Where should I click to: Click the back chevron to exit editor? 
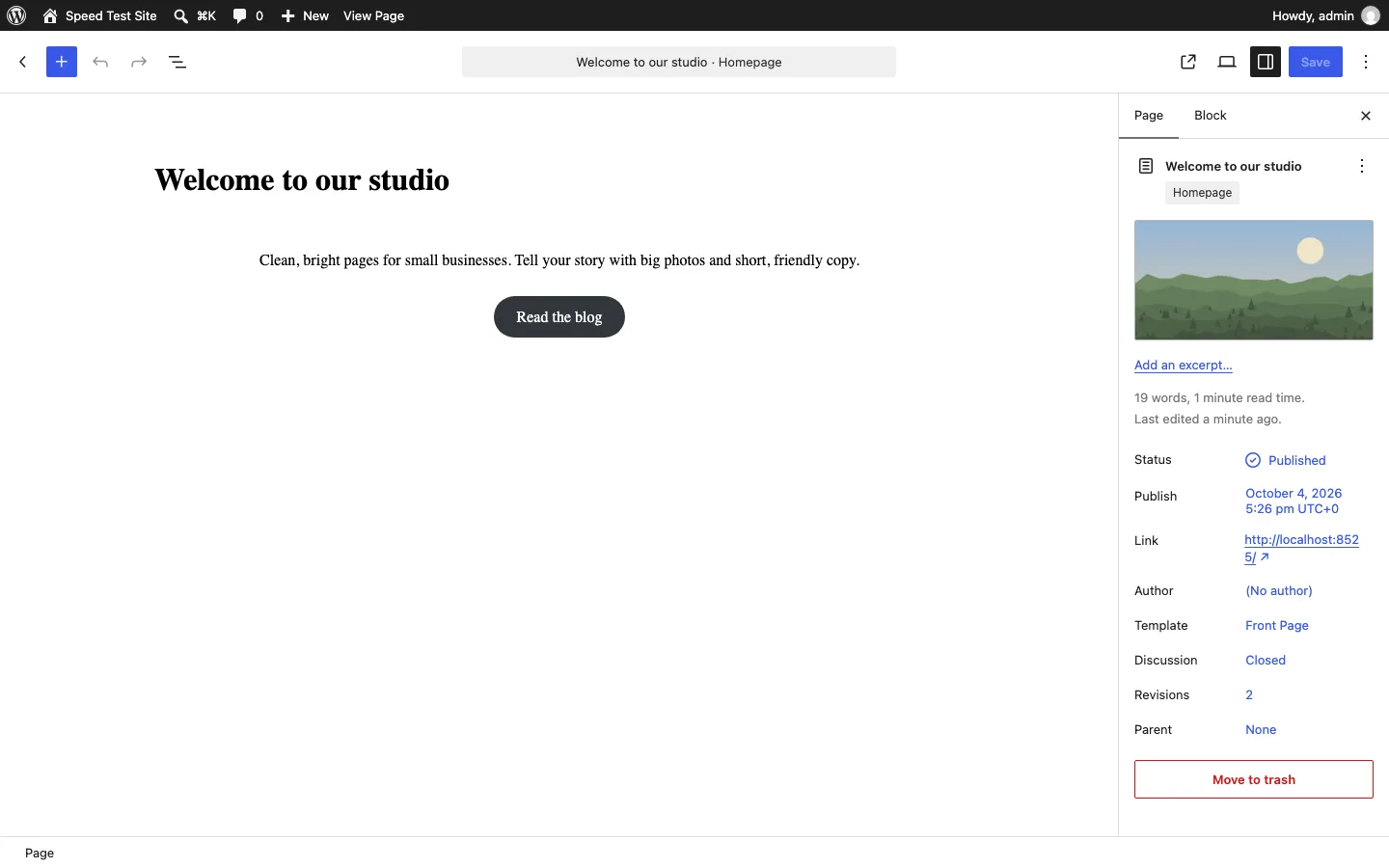[23, 62]
